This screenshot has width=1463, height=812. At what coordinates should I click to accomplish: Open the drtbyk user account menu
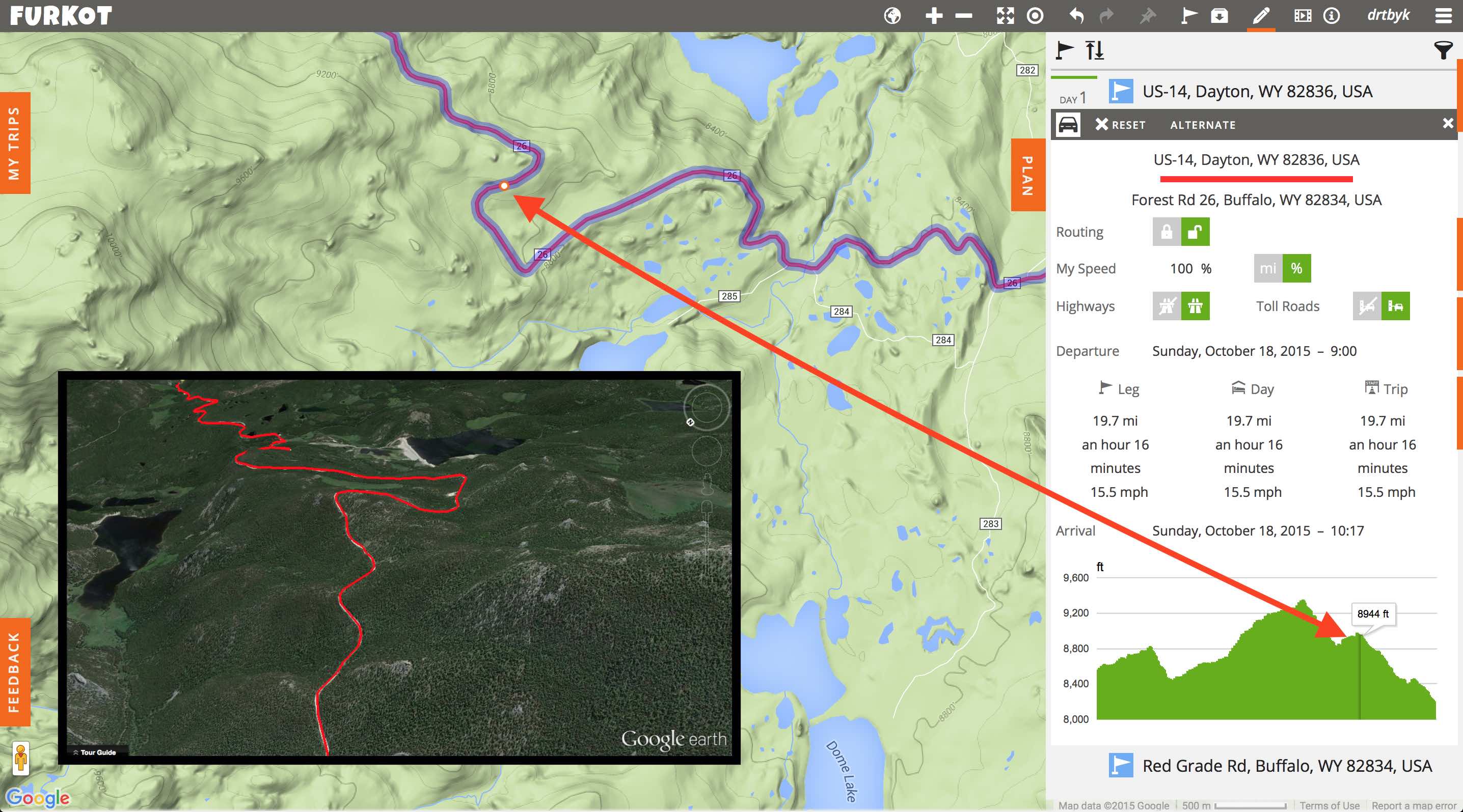(1388, 15)
